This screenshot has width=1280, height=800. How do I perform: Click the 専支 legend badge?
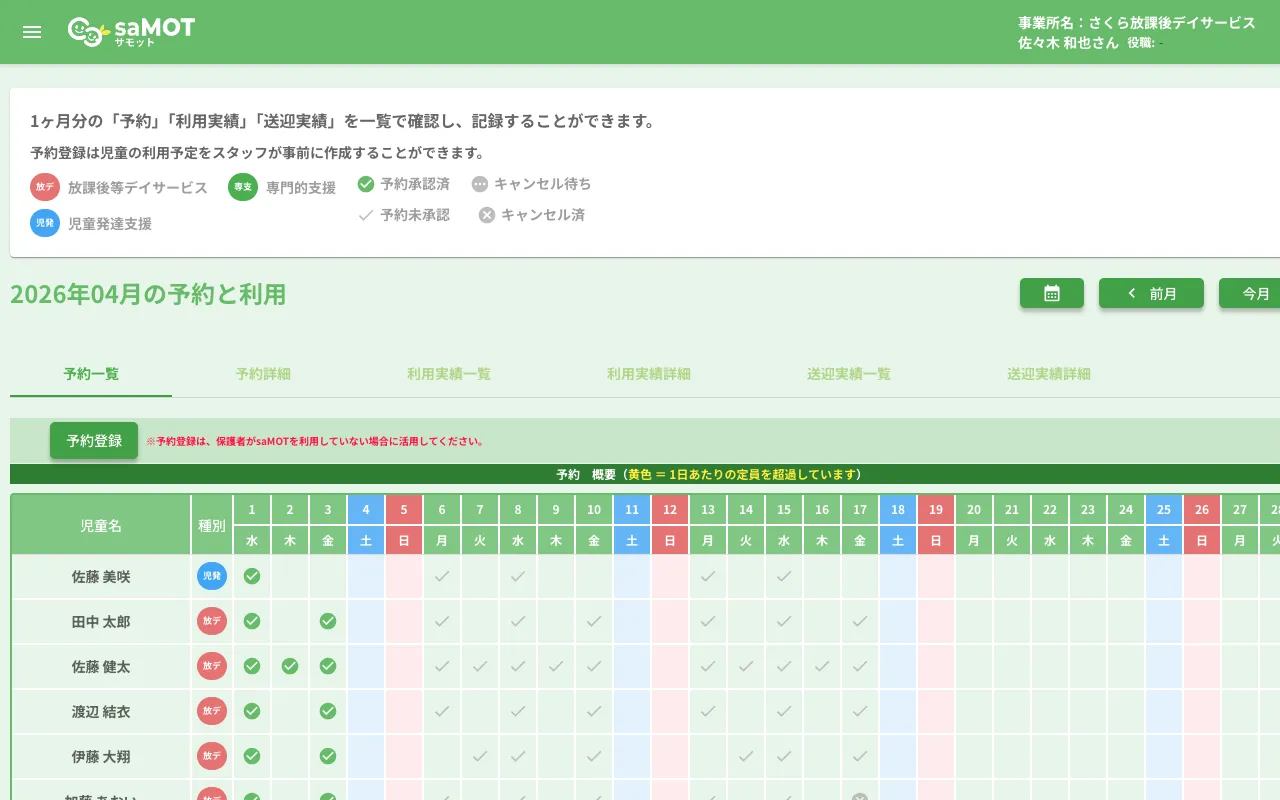tap(241, 187)
